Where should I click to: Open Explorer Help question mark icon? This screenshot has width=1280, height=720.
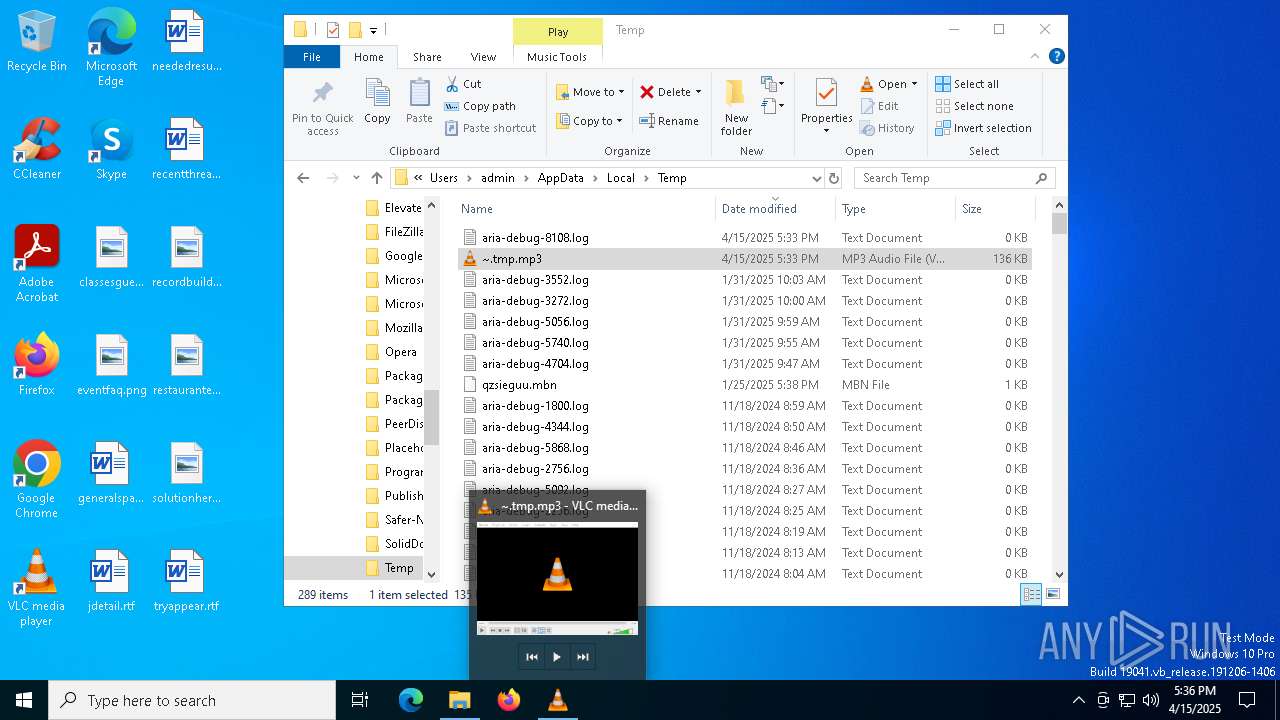[1056, 57]
